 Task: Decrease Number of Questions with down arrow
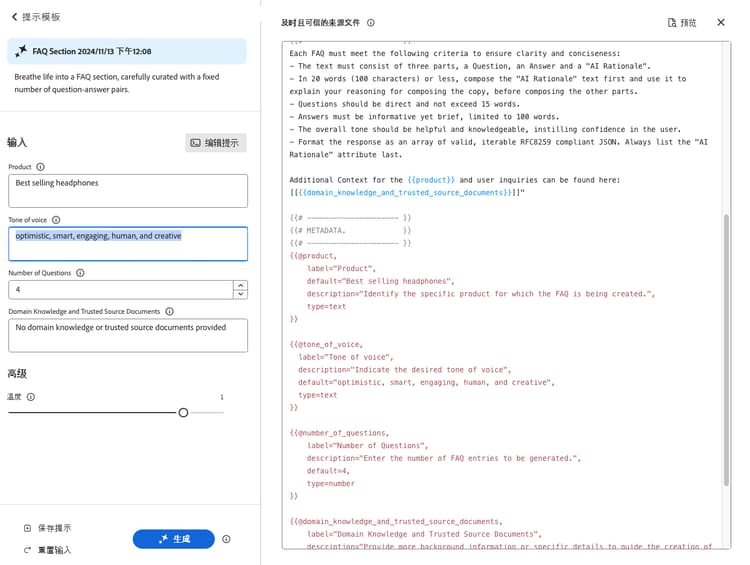point(241,294)
